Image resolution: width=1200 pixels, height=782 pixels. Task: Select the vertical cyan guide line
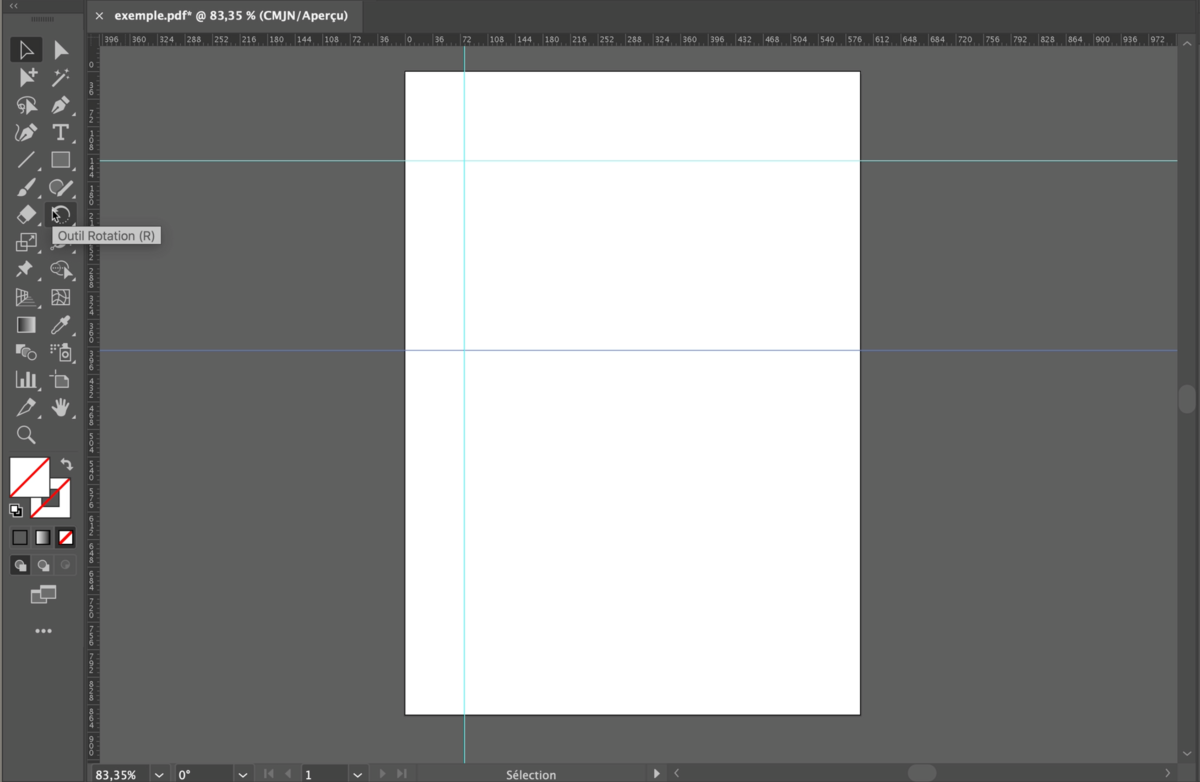pyautogui.click(x=464, y=404)
